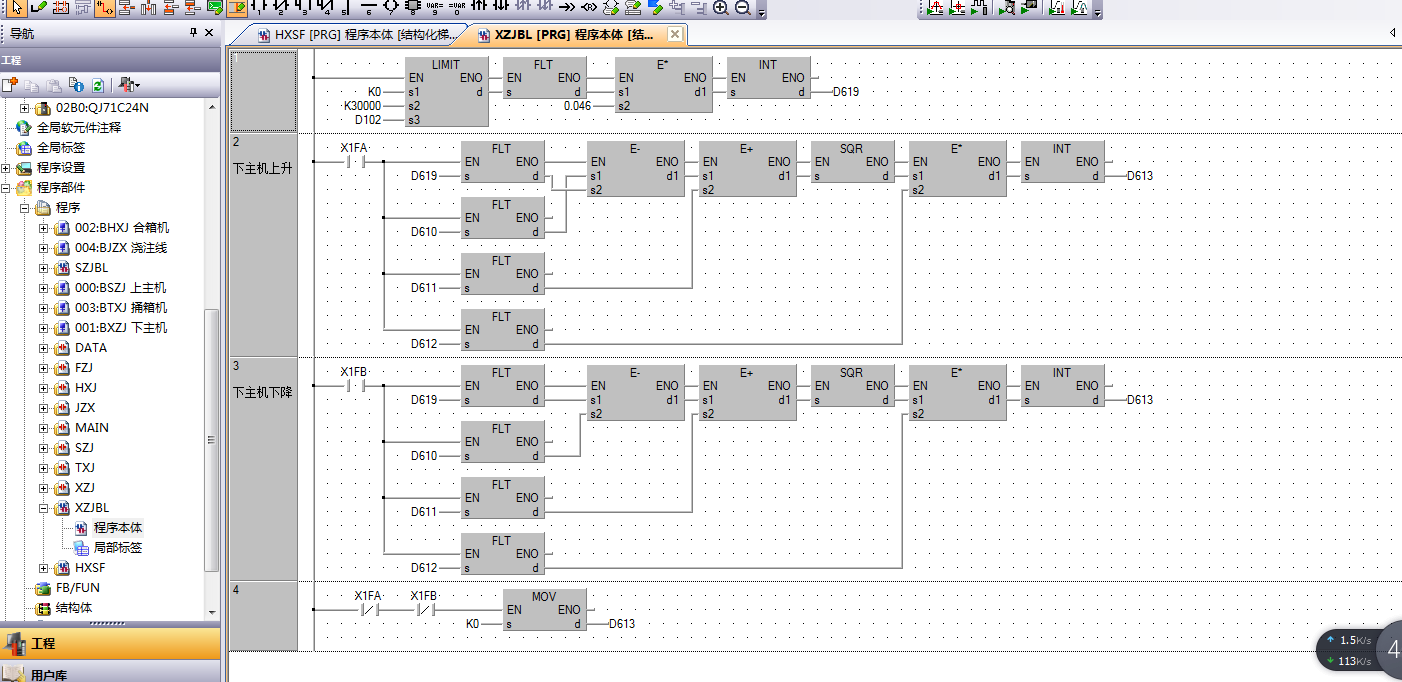
Task: Toggle the X1FA contact in network 2
Action: 354,162
